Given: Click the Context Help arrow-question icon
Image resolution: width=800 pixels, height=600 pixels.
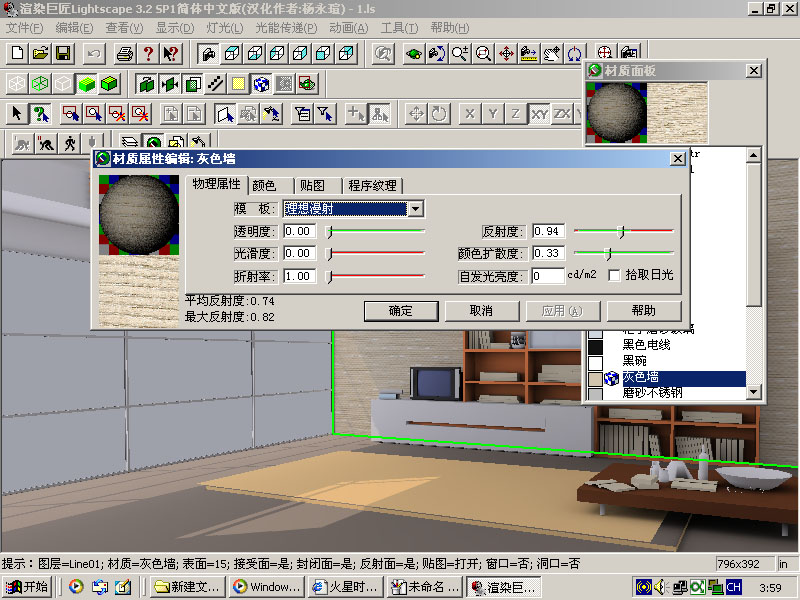Looking at the screenshot, I should tap(171, 53).
